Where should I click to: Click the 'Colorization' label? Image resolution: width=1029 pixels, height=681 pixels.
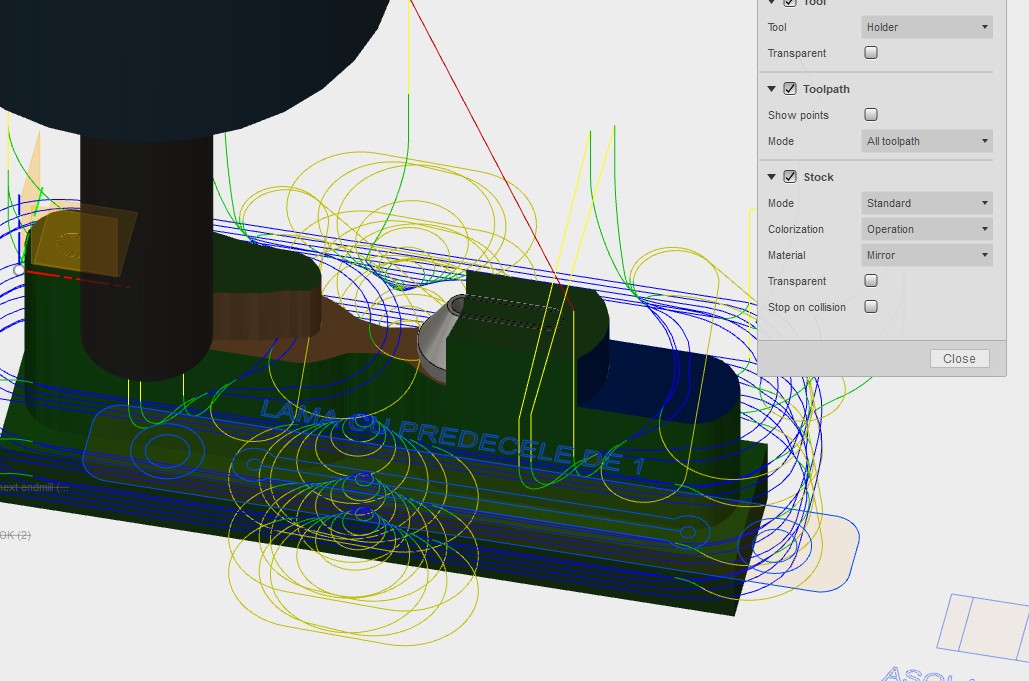pos(795,229)
